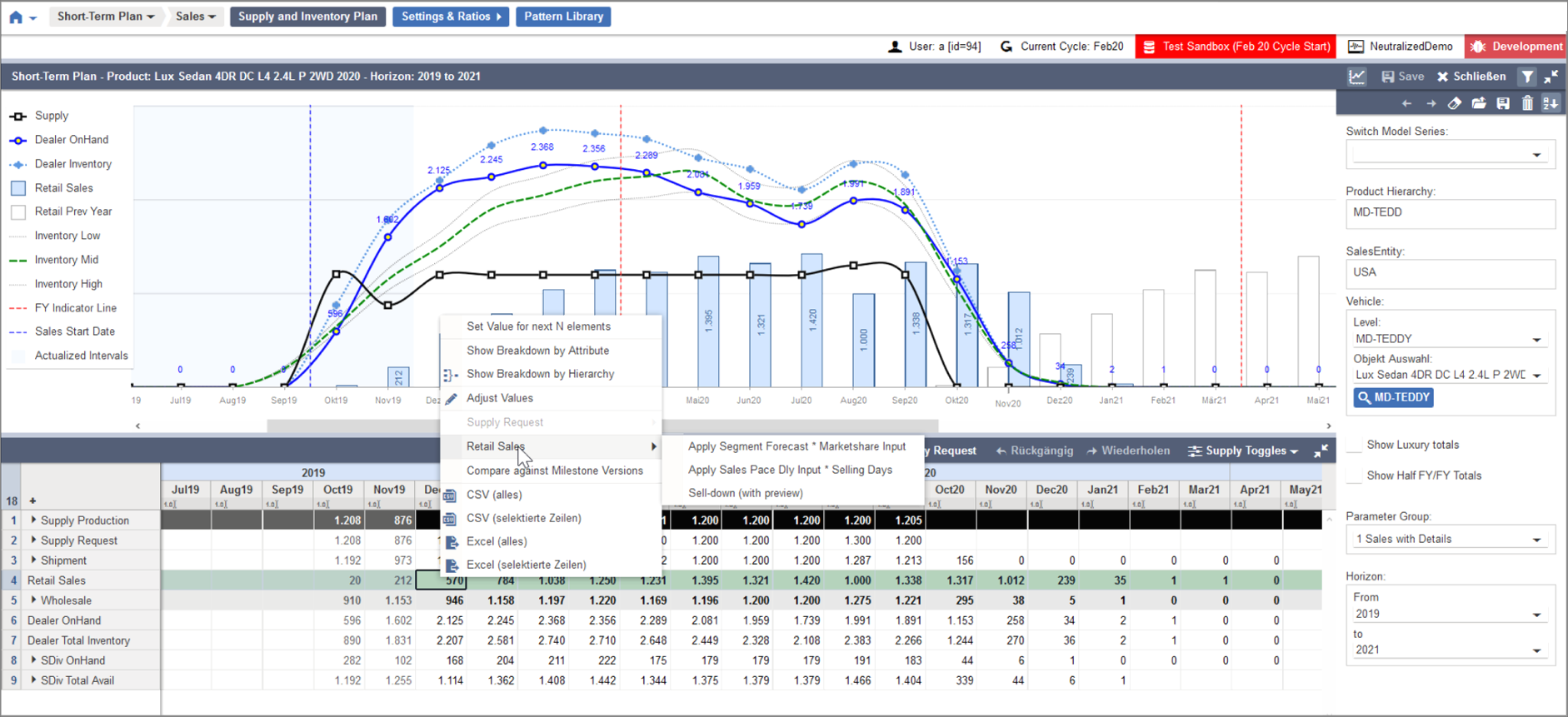
Task: Toggle Retail Prev Year legend series
Action: (x=61, y=212)
